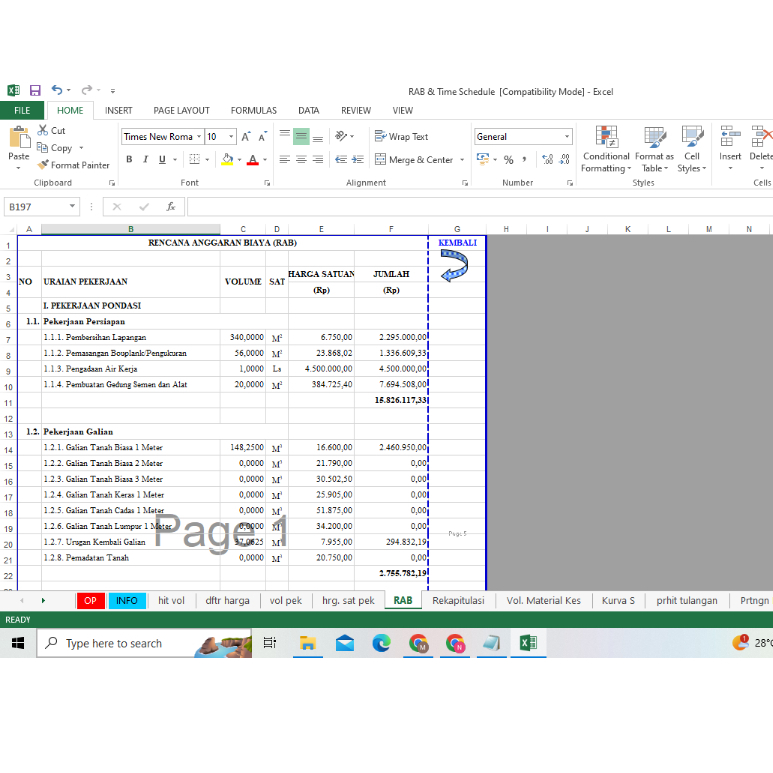Switch to the Rekapitulasi sheet tab
This screenshot has height=773, width=773.
[458, 601]
